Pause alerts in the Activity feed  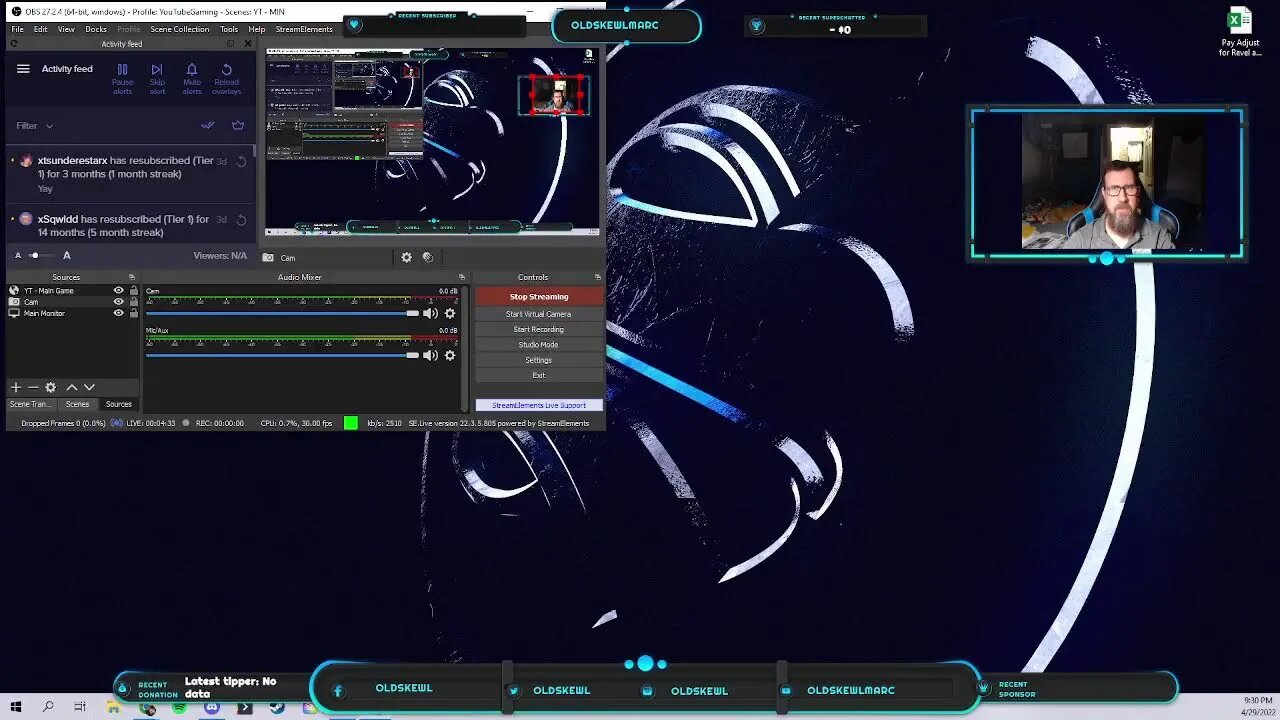coord(122,78)
